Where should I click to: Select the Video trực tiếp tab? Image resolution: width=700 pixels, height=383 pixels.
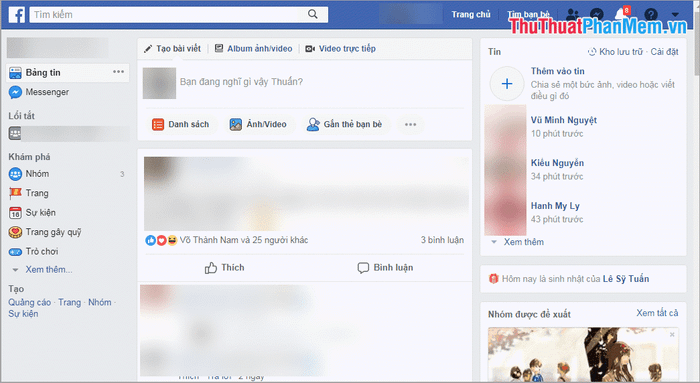tap(341, 48)
